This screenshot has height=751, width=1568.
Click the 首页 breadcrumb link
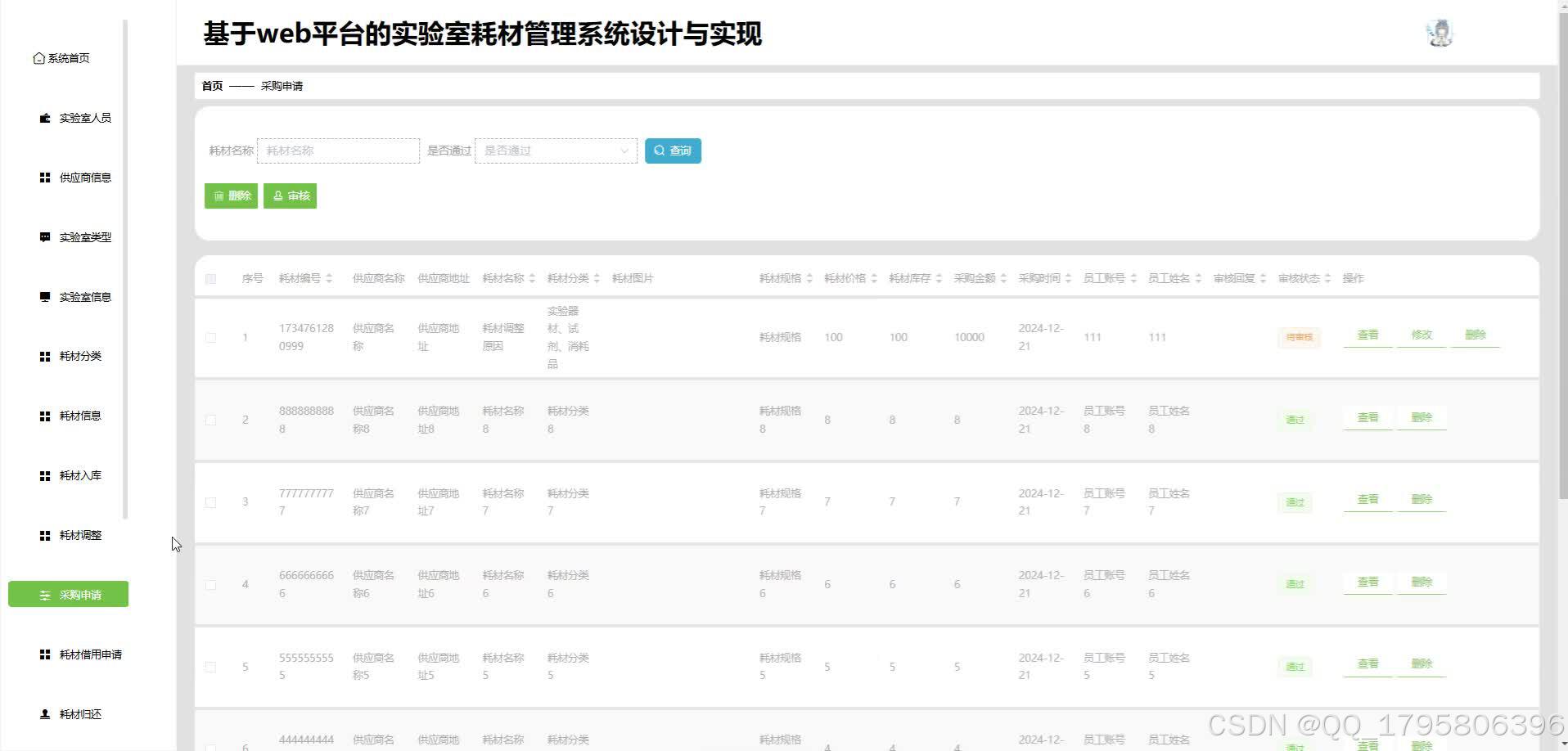click(x=212, y=86)
